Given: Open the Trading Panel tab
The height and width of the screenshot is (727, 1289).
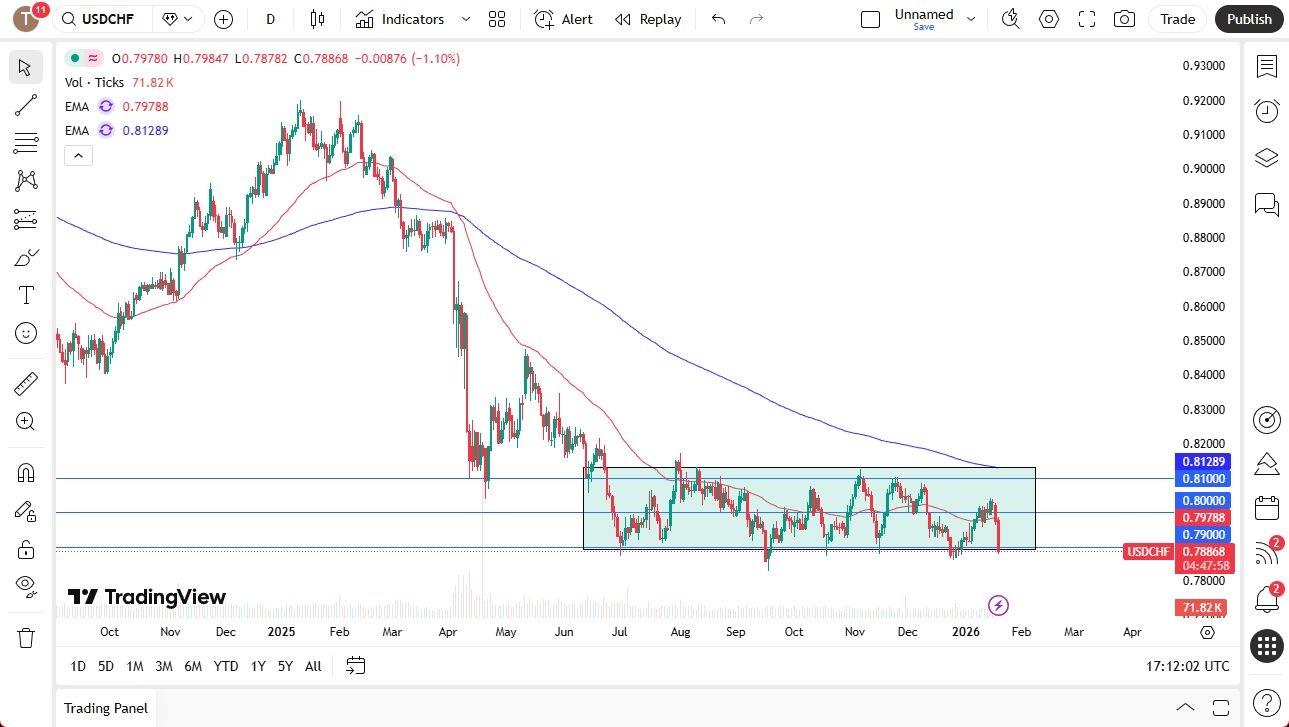Looking at the screenshot, I should click(105, 708).
